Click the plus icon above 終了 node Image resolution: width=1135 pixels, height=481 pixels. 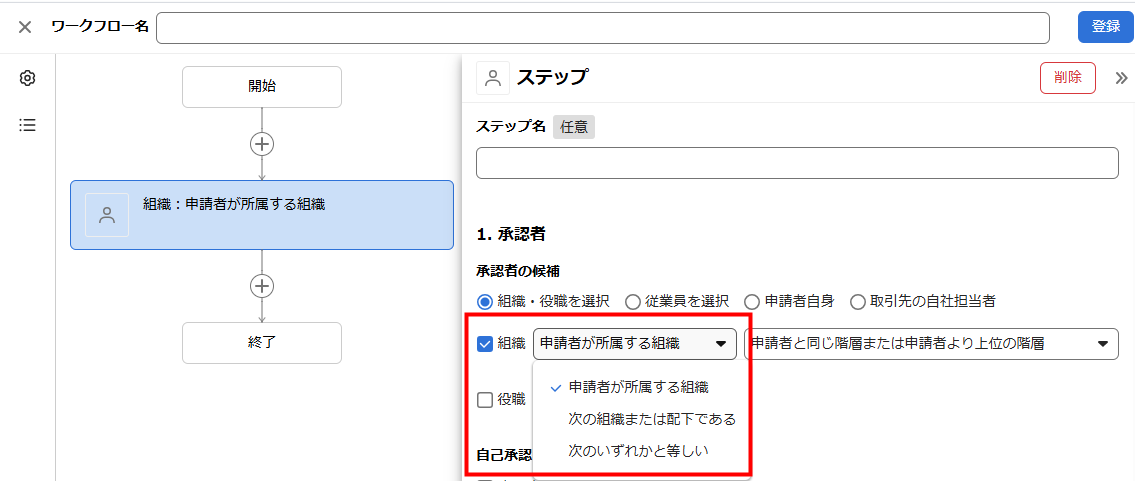(x=262, y=286)
